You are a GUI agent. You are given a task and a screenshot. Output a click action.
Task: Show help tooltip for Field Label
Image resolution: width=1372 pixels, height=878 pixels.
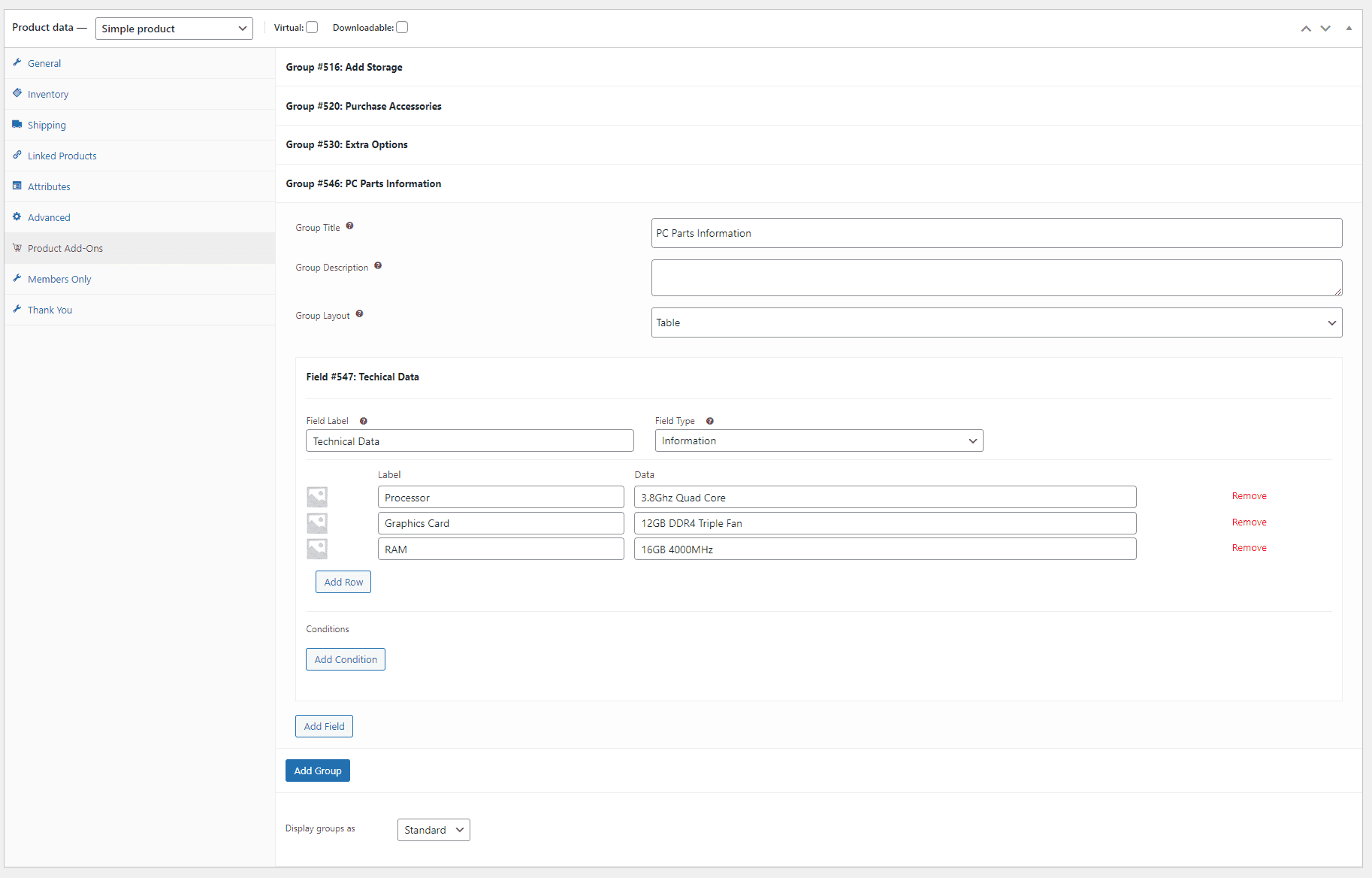(364, 421)
